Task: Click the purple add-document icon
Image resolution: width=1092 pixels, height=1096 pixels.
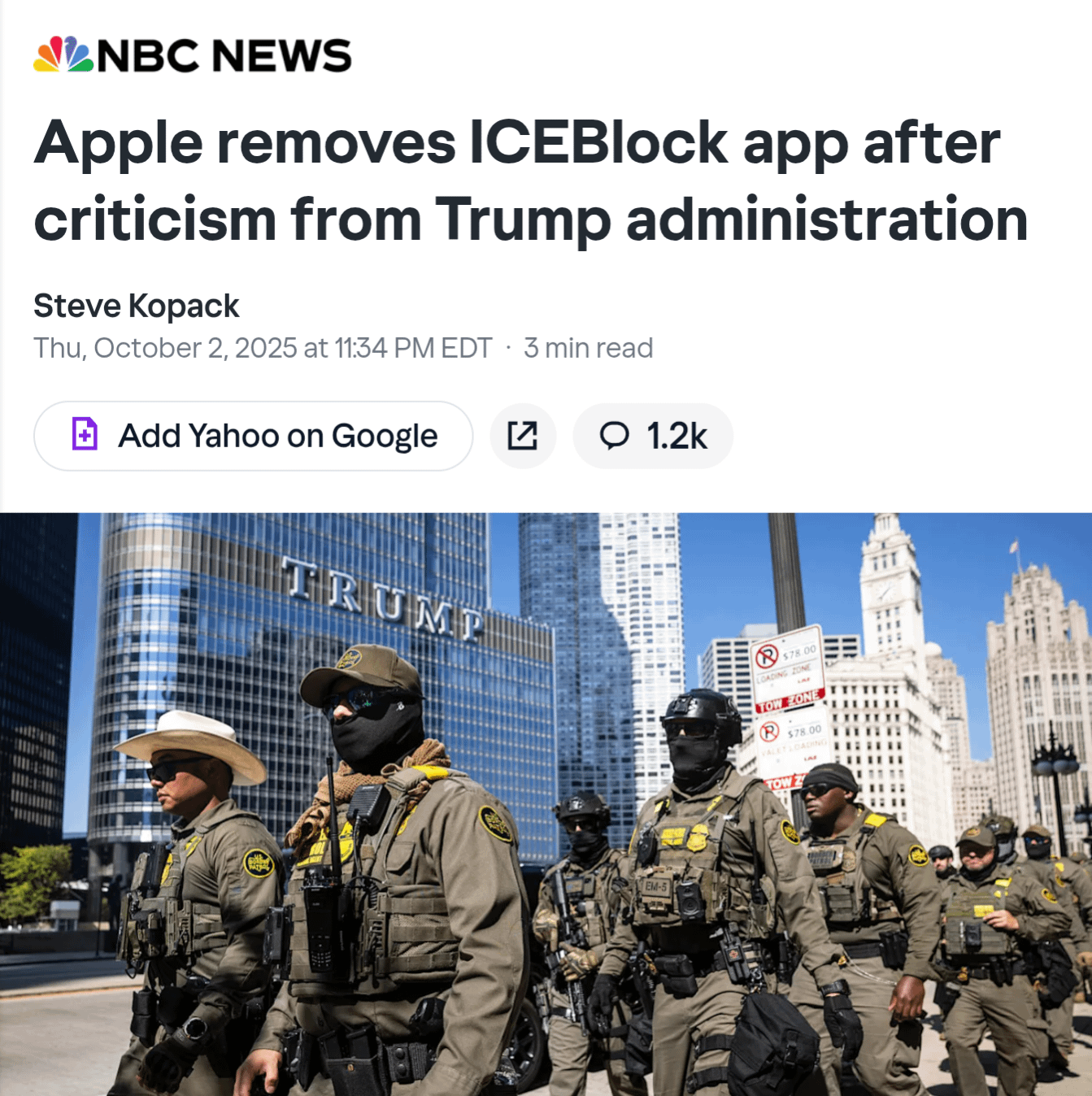Action: click(x=85, y=434)
